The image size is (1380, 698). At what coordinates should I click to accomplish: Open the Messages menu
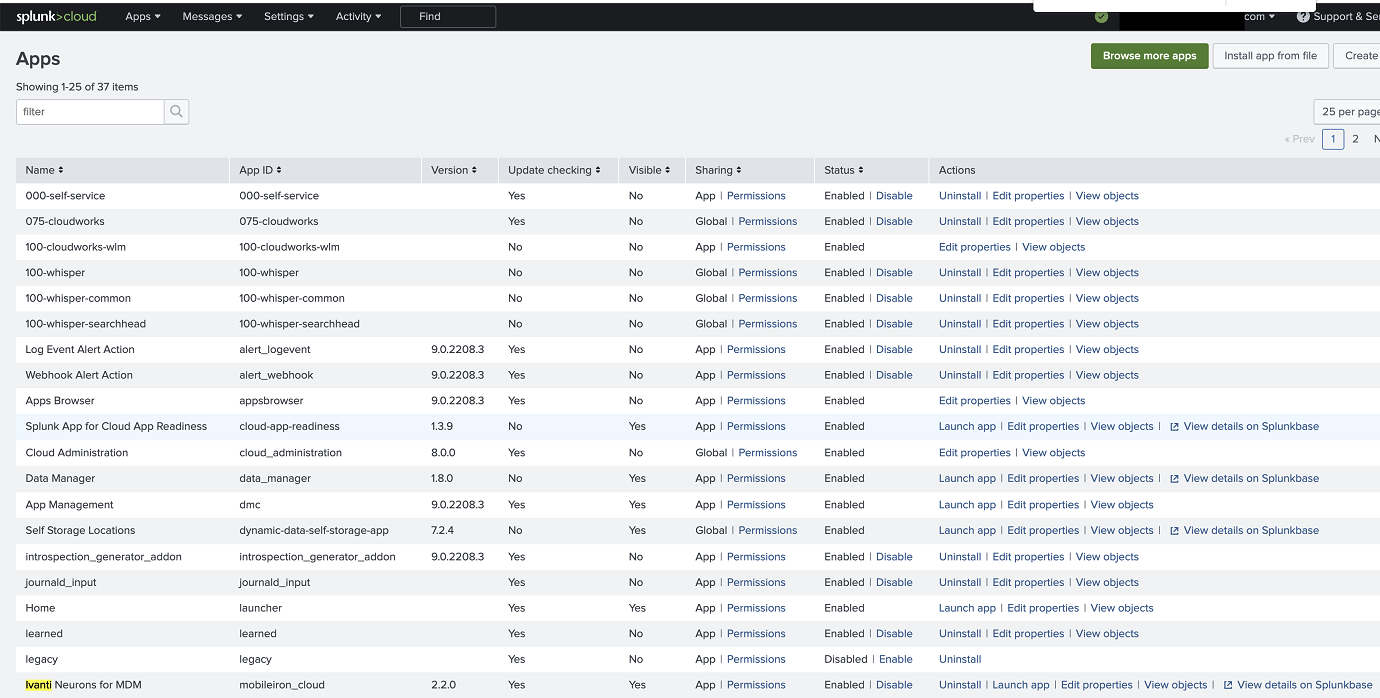[x=212, y=17]
